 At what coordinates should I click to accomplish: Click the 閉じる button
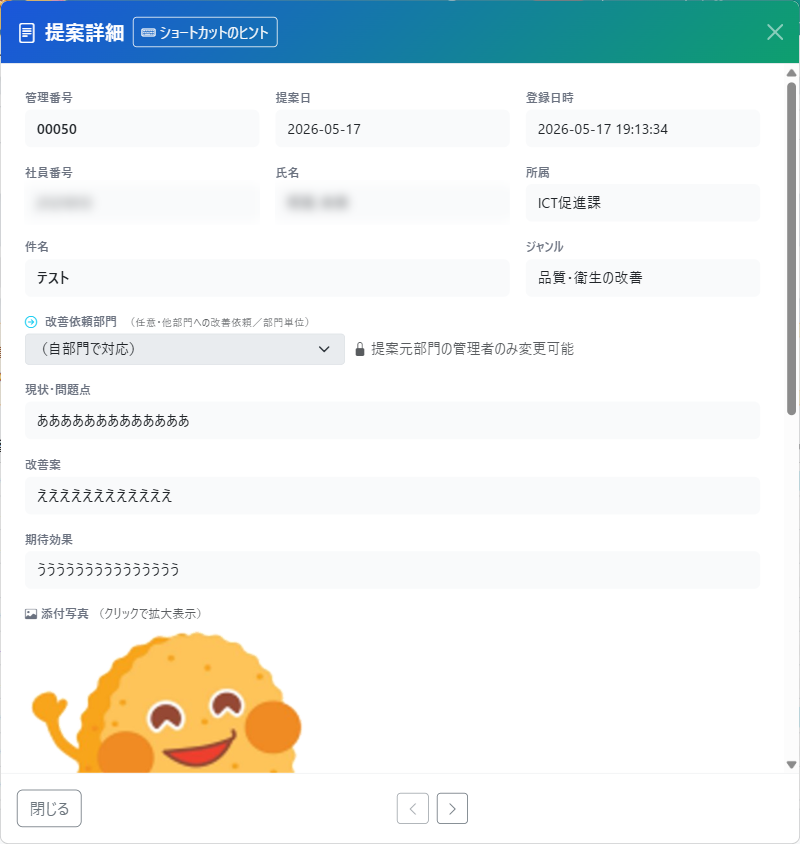[49, 808]
